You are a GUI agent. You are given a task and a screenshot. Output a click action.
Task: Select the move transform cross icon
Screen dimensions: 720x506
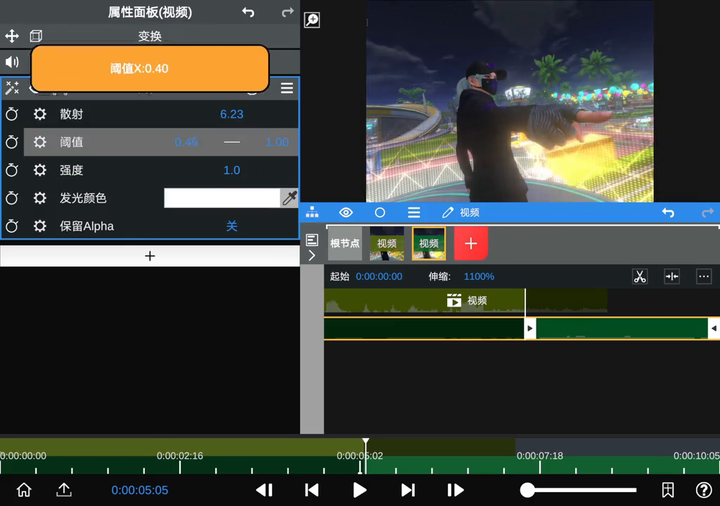pos(12,36)
